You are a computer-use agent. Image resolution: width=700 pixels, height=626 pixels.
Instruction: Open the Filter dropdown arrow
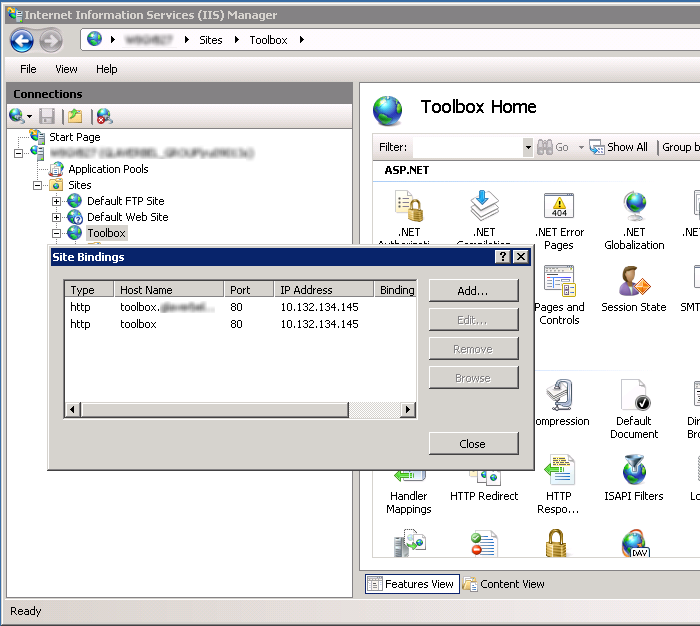tap(528, 147)
